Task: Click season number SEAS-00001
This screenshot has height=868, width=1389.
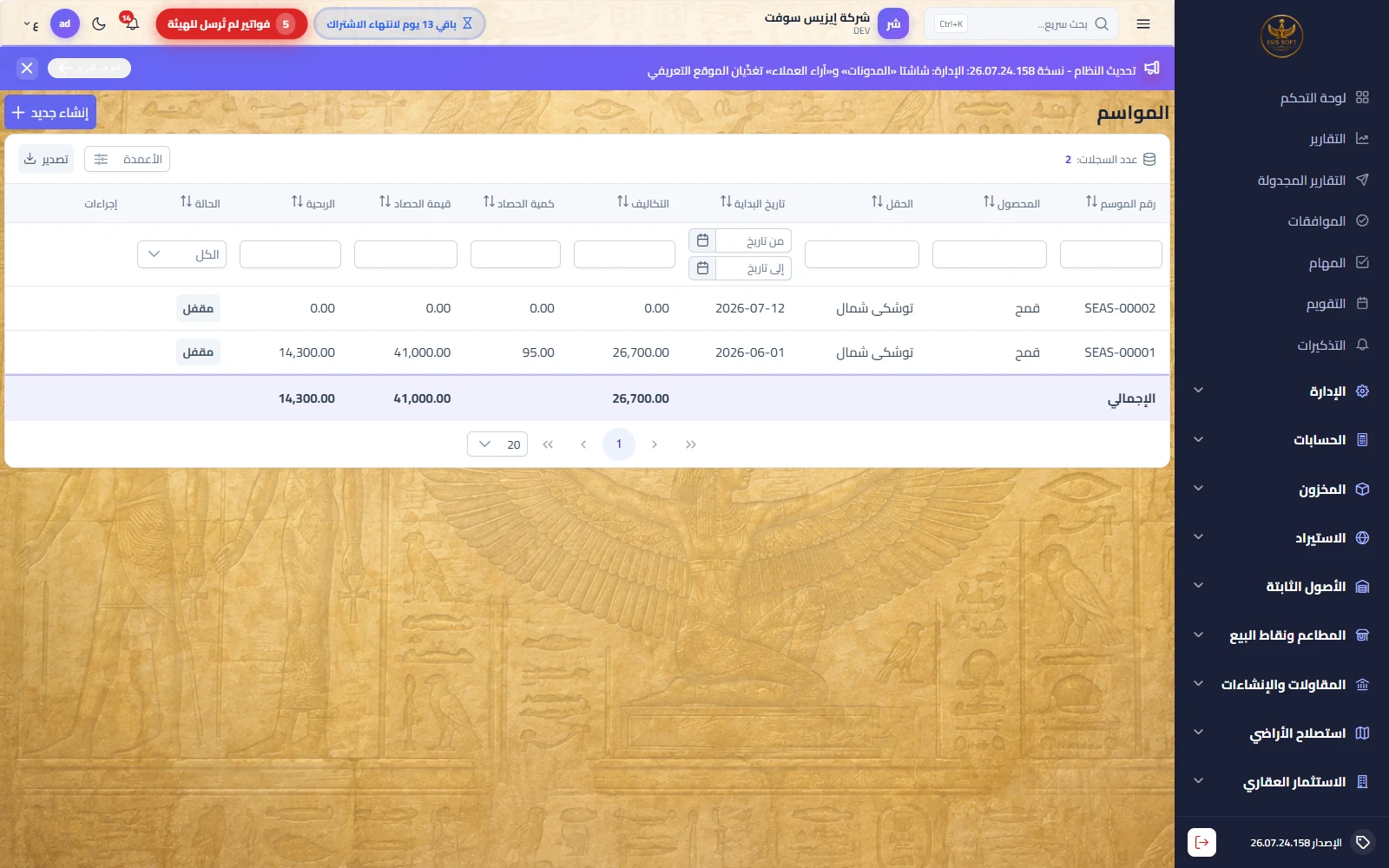Action: click(x=1119, y=352)
